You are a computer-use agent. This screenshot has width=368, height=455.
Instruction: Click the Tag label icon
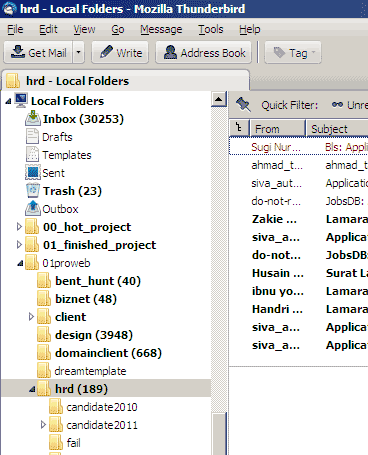coord(279,52)
